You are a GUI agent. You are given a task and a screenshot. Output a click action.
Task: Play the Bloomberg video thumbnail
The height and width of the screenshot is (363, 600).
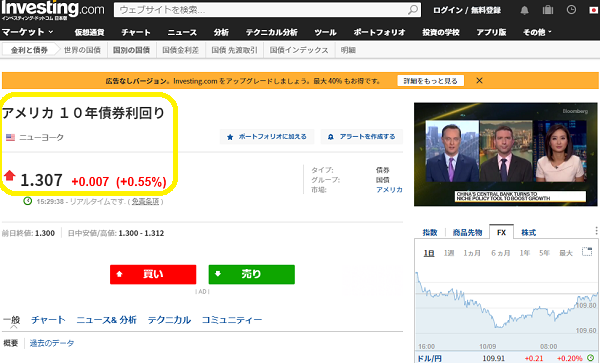coord(505,154)
